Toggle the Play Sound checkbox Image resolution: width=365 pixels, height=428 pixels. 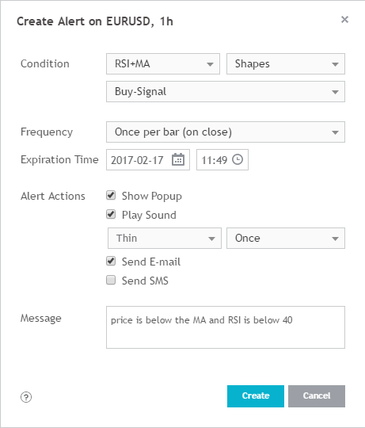(x=111, y=214)
